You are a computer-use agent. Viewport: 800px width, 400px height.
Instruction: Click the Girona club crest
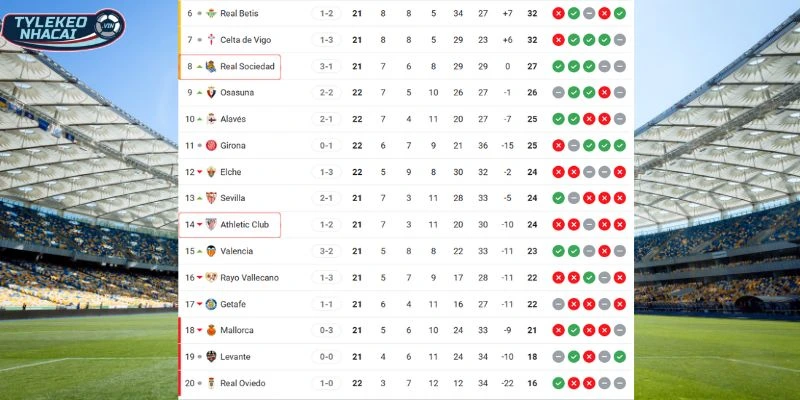(211, 146)
